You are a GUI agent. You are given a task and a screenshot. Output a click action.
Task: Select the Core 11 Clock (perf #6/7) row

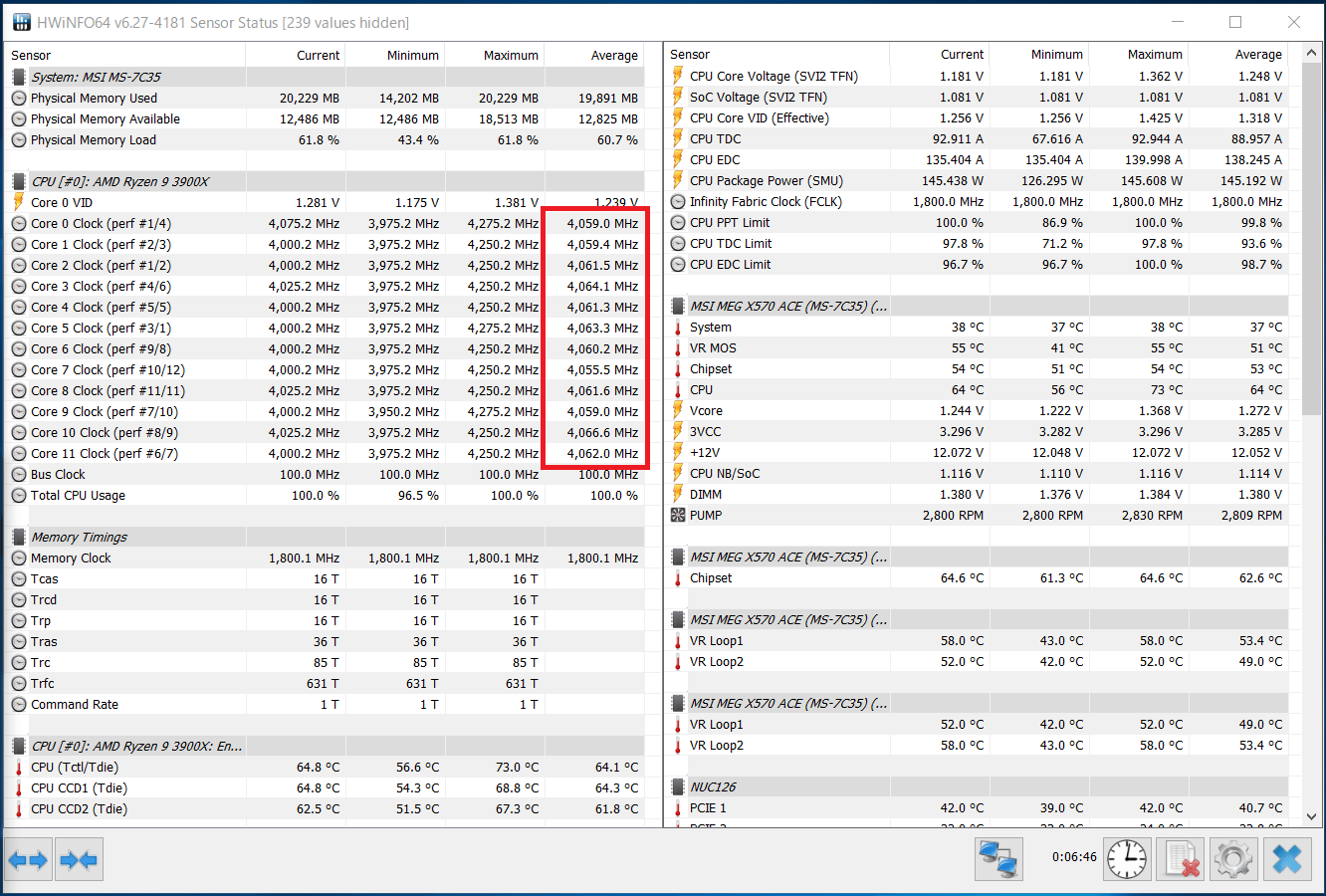tap(325, 453)
